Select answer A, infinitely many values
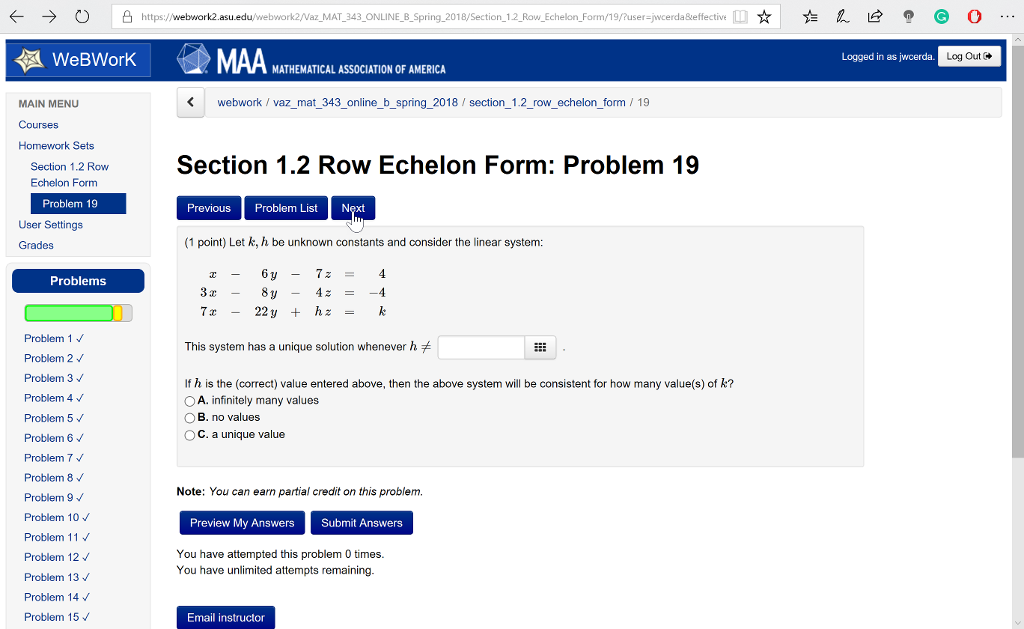 [x=189, y=401]
